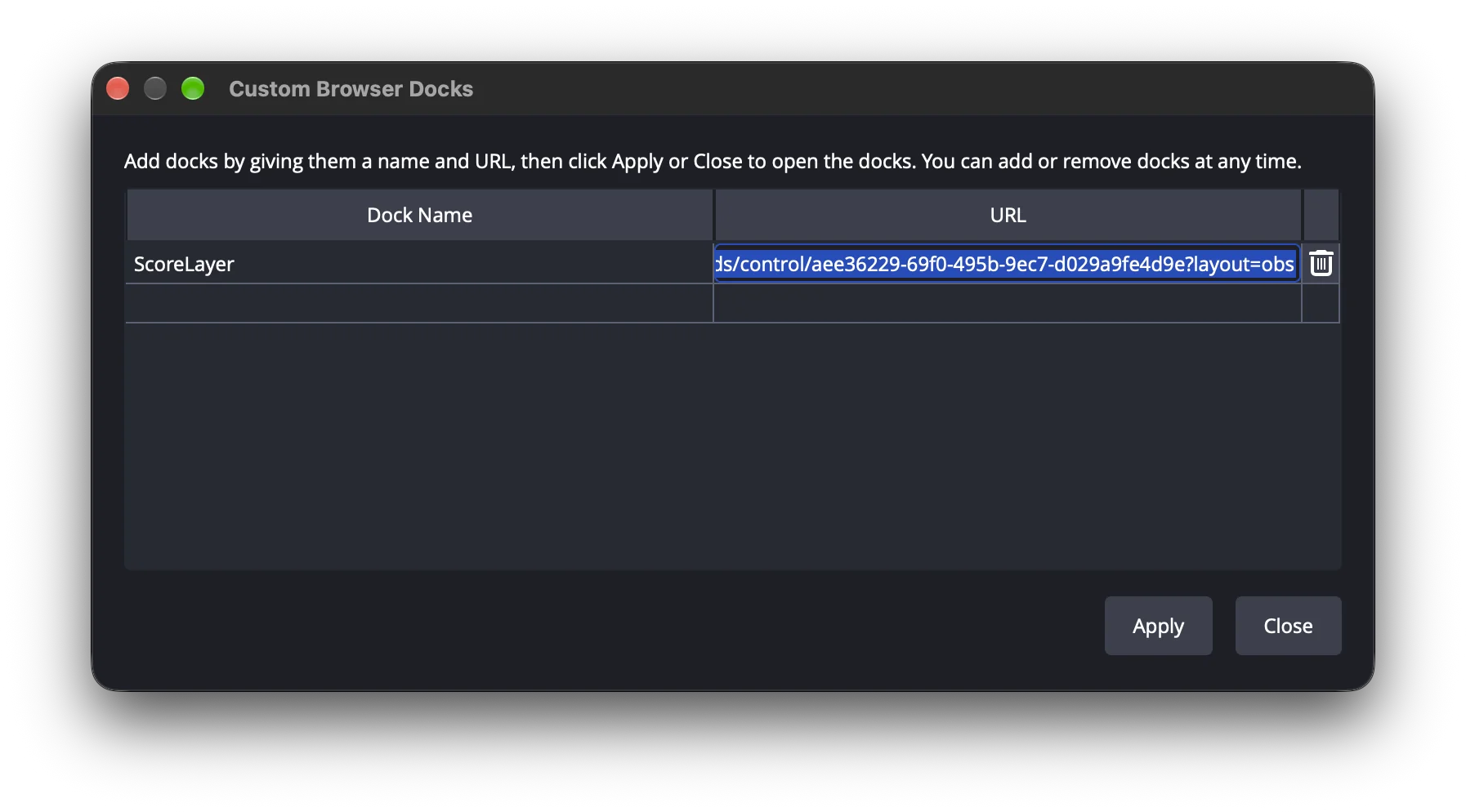Viewport: 1466px width, 812px height.
Task: Click the Apply button
Action: point(1158,626)
